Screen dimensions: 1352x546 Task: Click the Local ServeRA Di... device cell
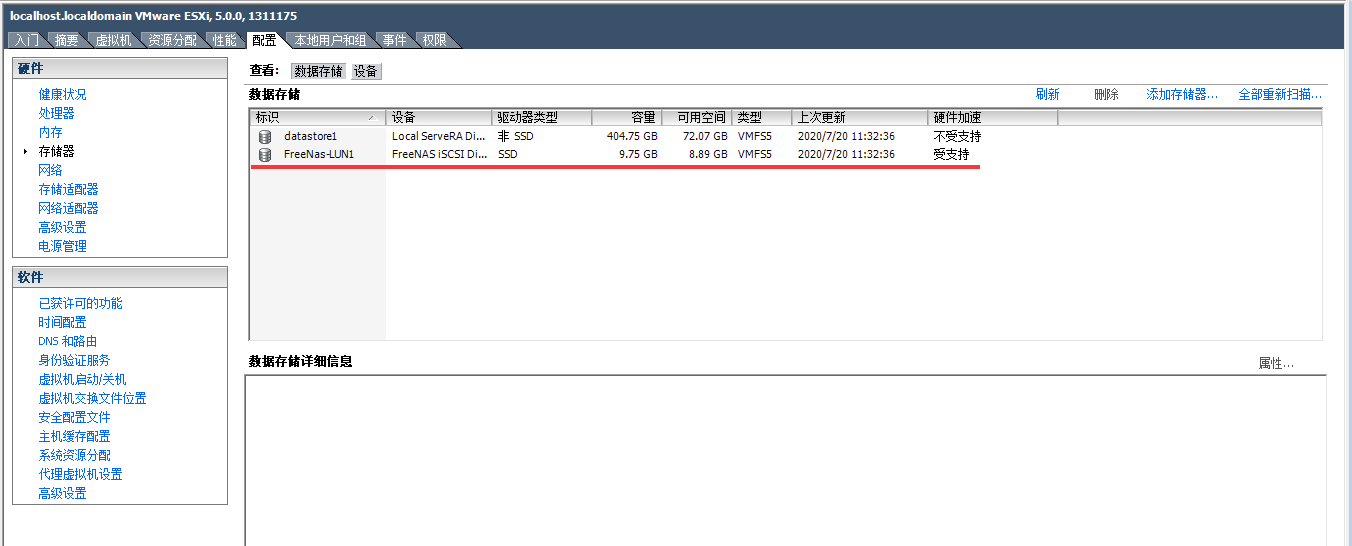coord(439,136)
